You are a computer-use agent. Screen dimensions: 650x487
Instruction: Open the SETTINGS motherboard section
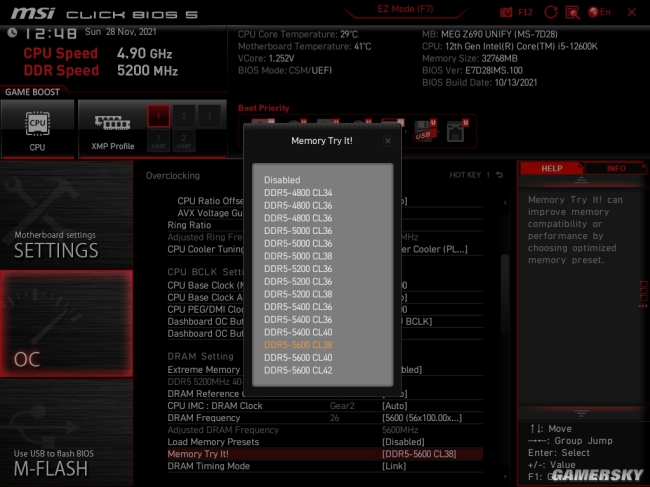point(66,215)
